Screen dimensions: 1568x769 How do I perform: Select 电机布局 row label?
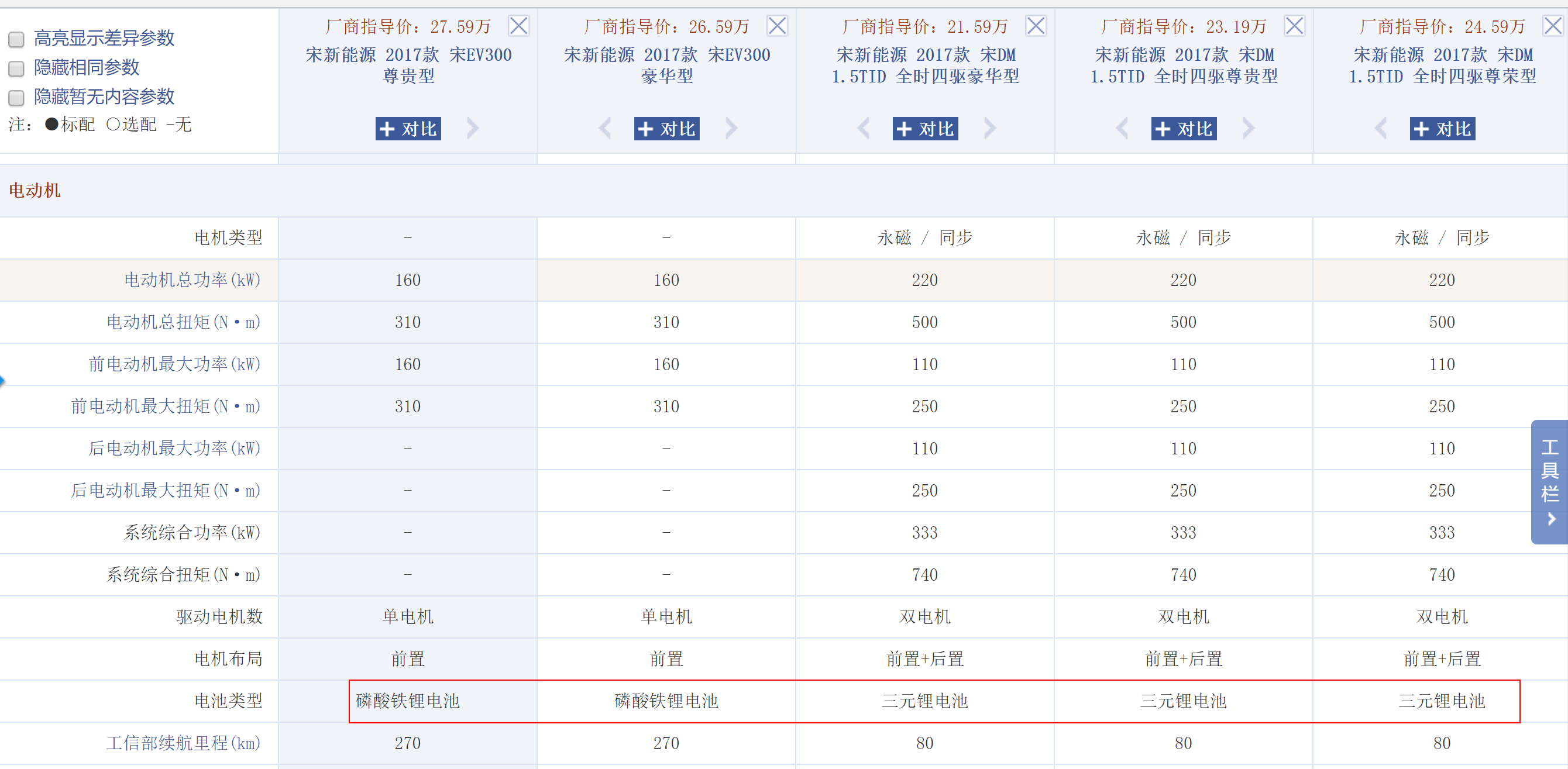(228, 658)
